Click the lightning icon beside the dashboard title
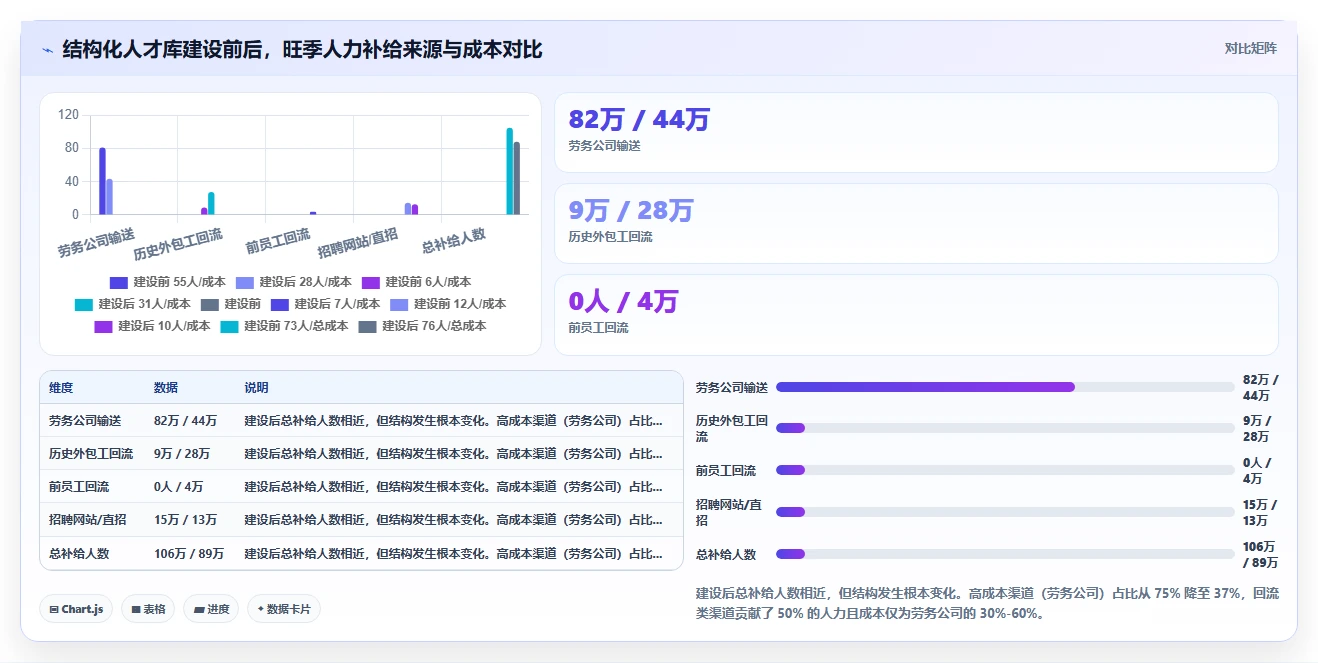1318x663 pixels. click(47, 50)
